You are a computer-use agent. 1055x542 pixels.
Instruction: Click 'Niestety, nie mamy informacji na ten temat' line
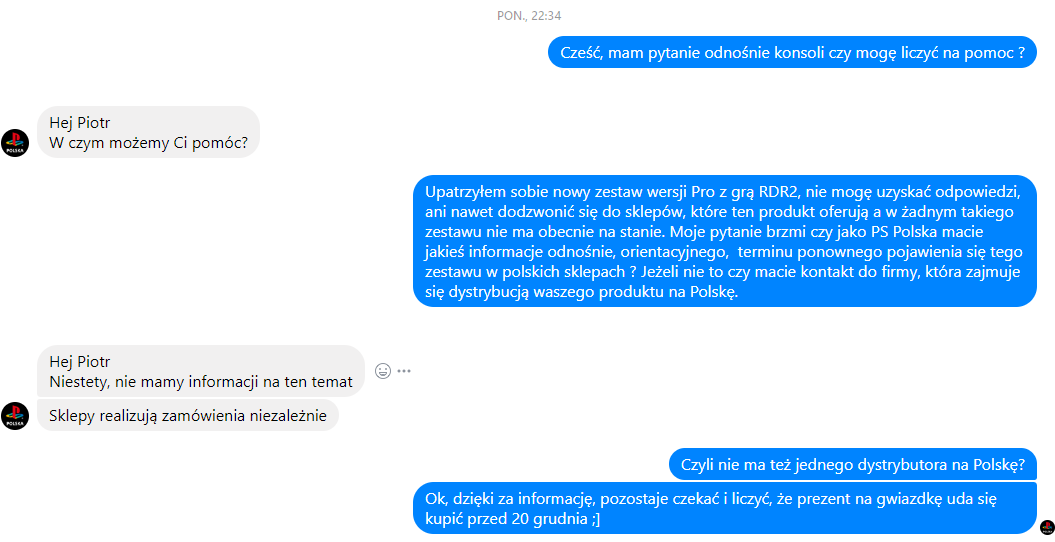[x=201, y=382]
